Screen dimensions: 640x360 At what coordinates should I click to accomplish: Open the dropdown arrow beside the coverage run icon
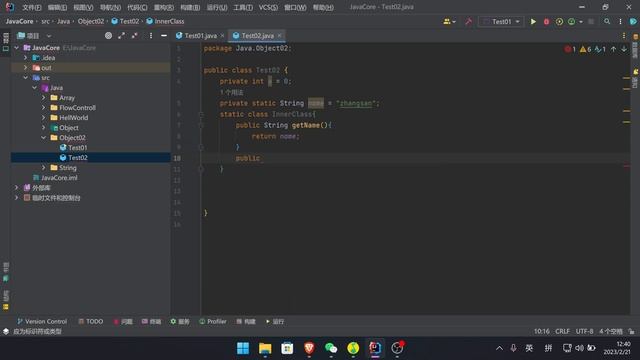[581, 22]
